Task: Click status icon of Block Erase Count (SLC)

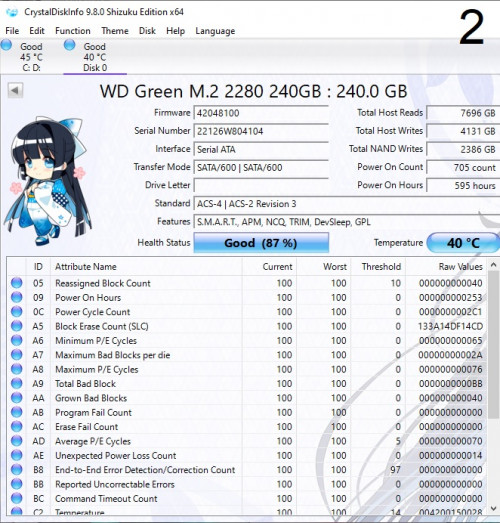Action: point(16,326)
